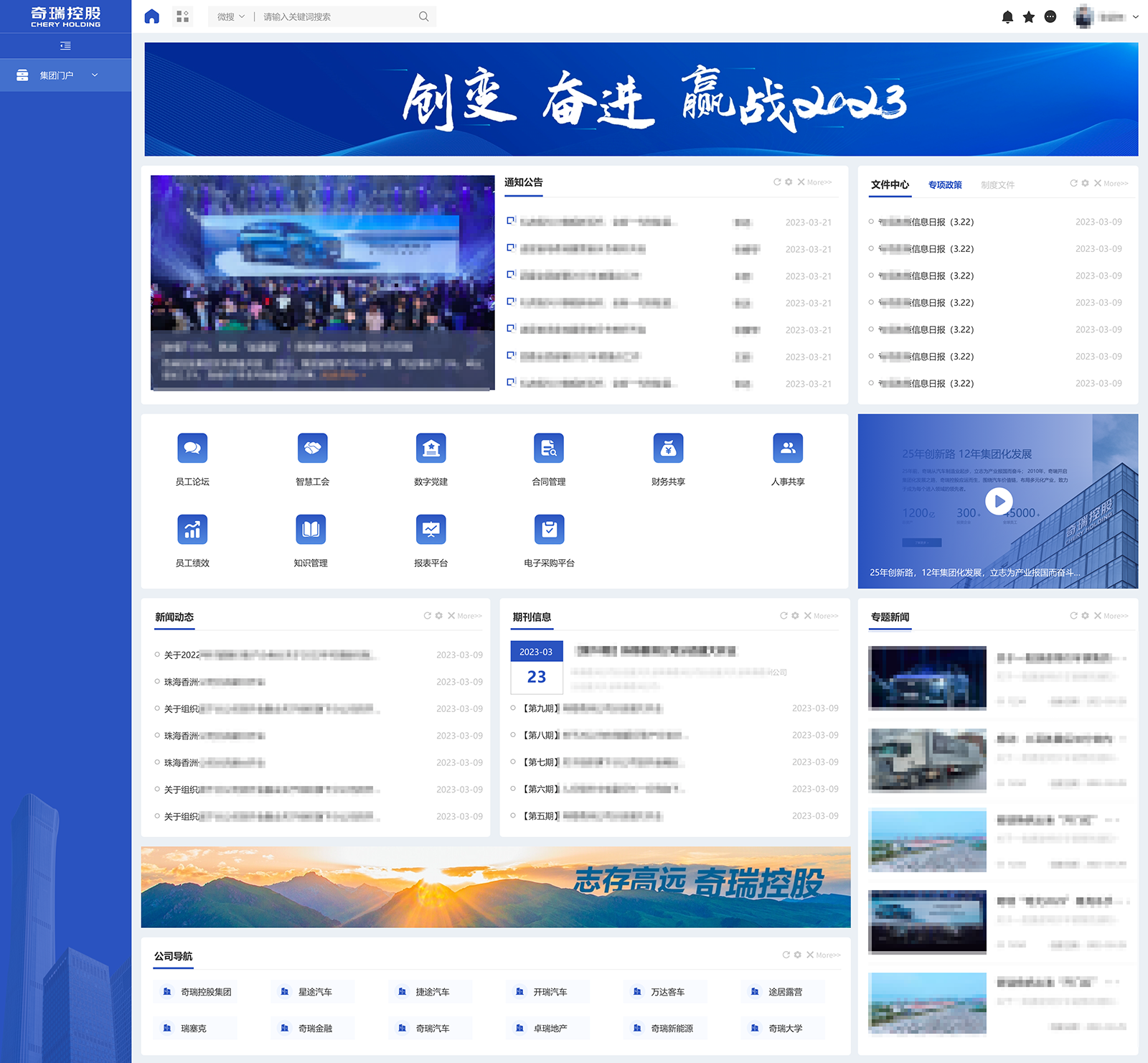Viewport: 1148px width, 1063px height.
Task: Open the featured news photo with car
Action: tap(323, 283)
